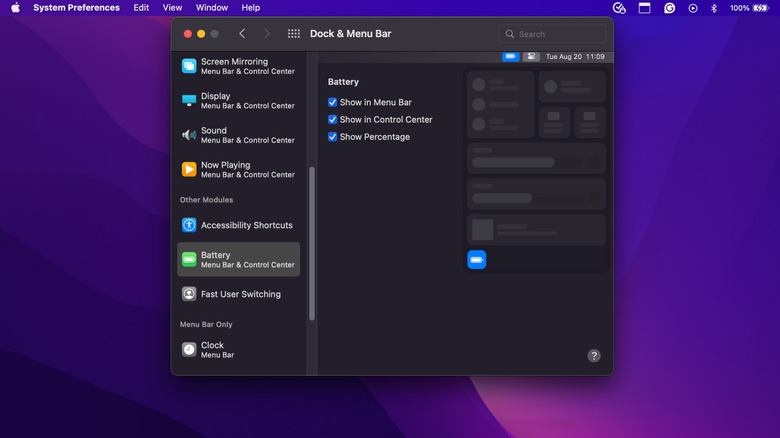Viewport: 780px width, 438px height.
Task: Click the Show All grid icon
Action: click(294, 34)
